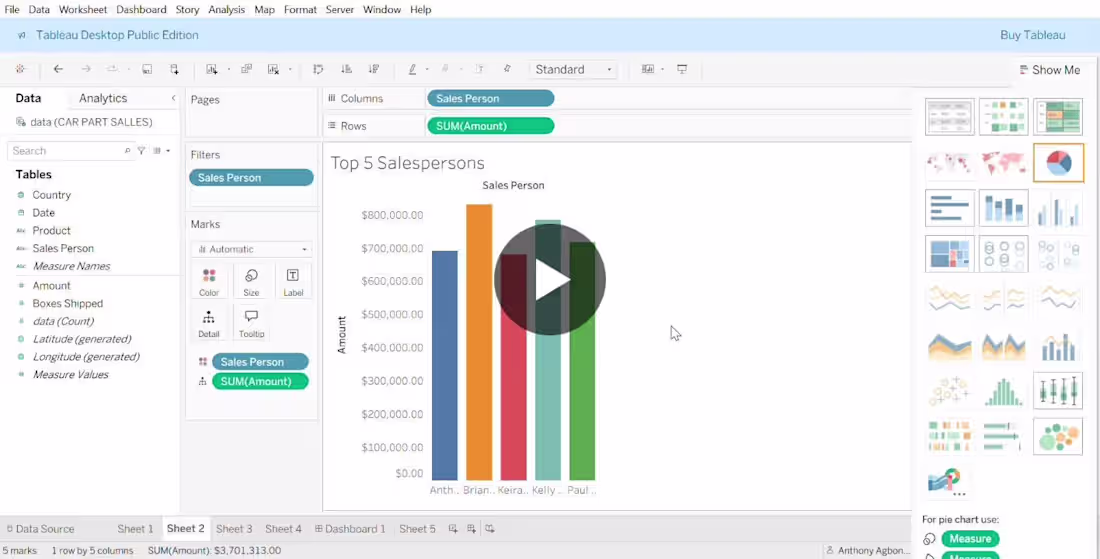Open the Dashboard menu
Viewport: 1100px width, 559px height.
click(141, 10)
